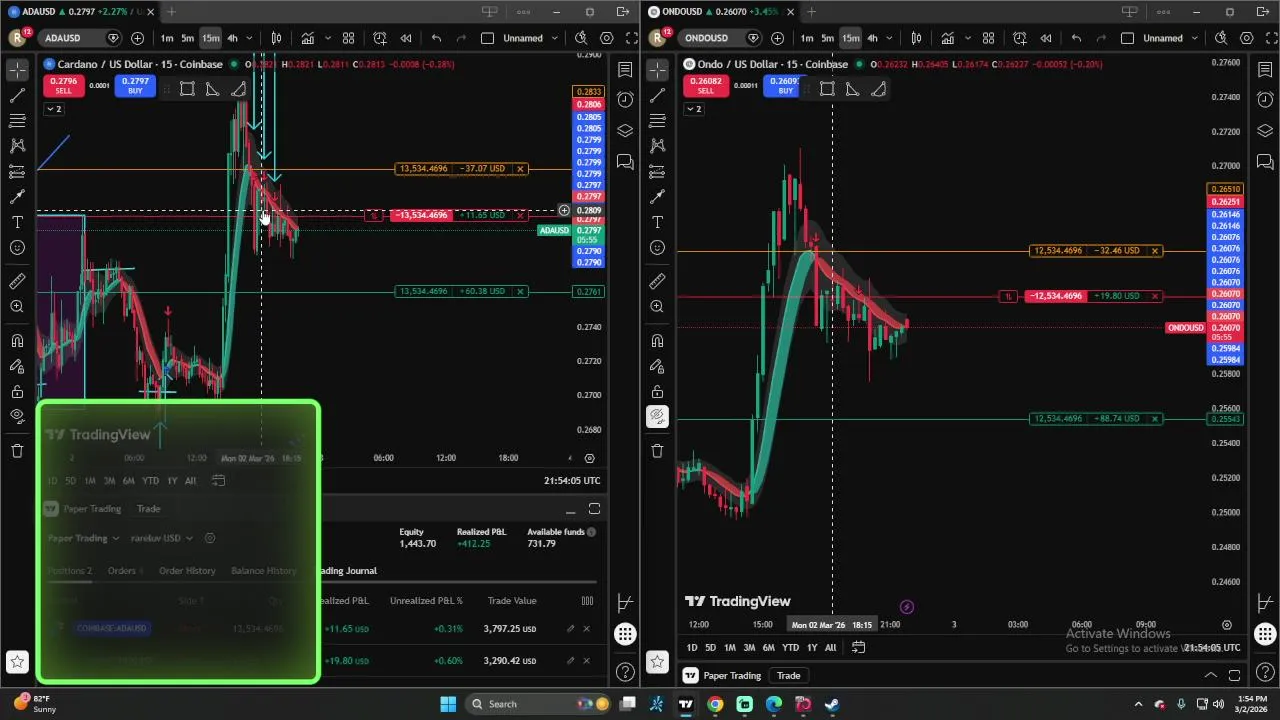Collapse the indicator legend in ONDOUSD chart
The width and height of the screenshot is (1280, 720).
(692, 109)
